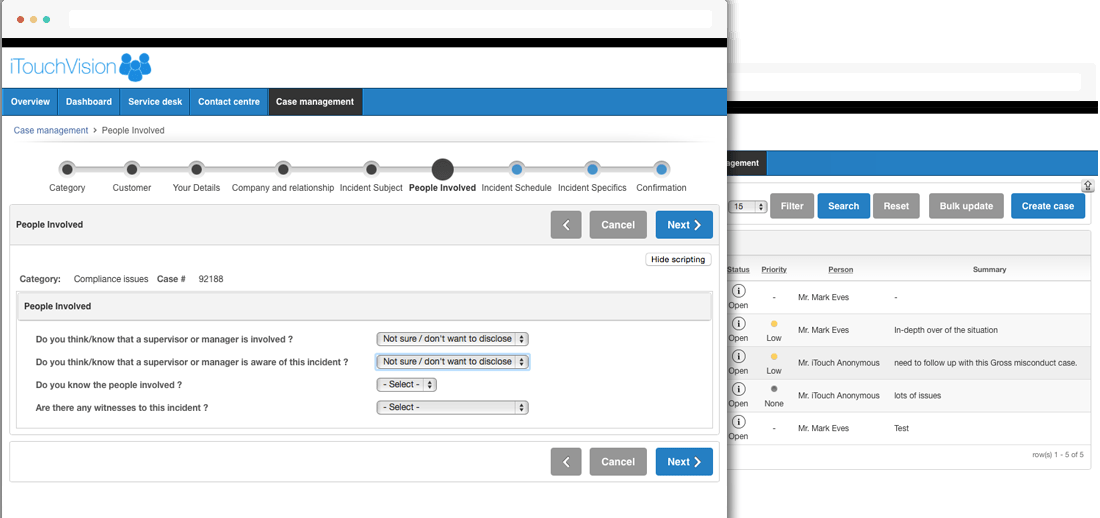Open the Contact centre tab
The image size is (1100, 518).
[229, 102]
